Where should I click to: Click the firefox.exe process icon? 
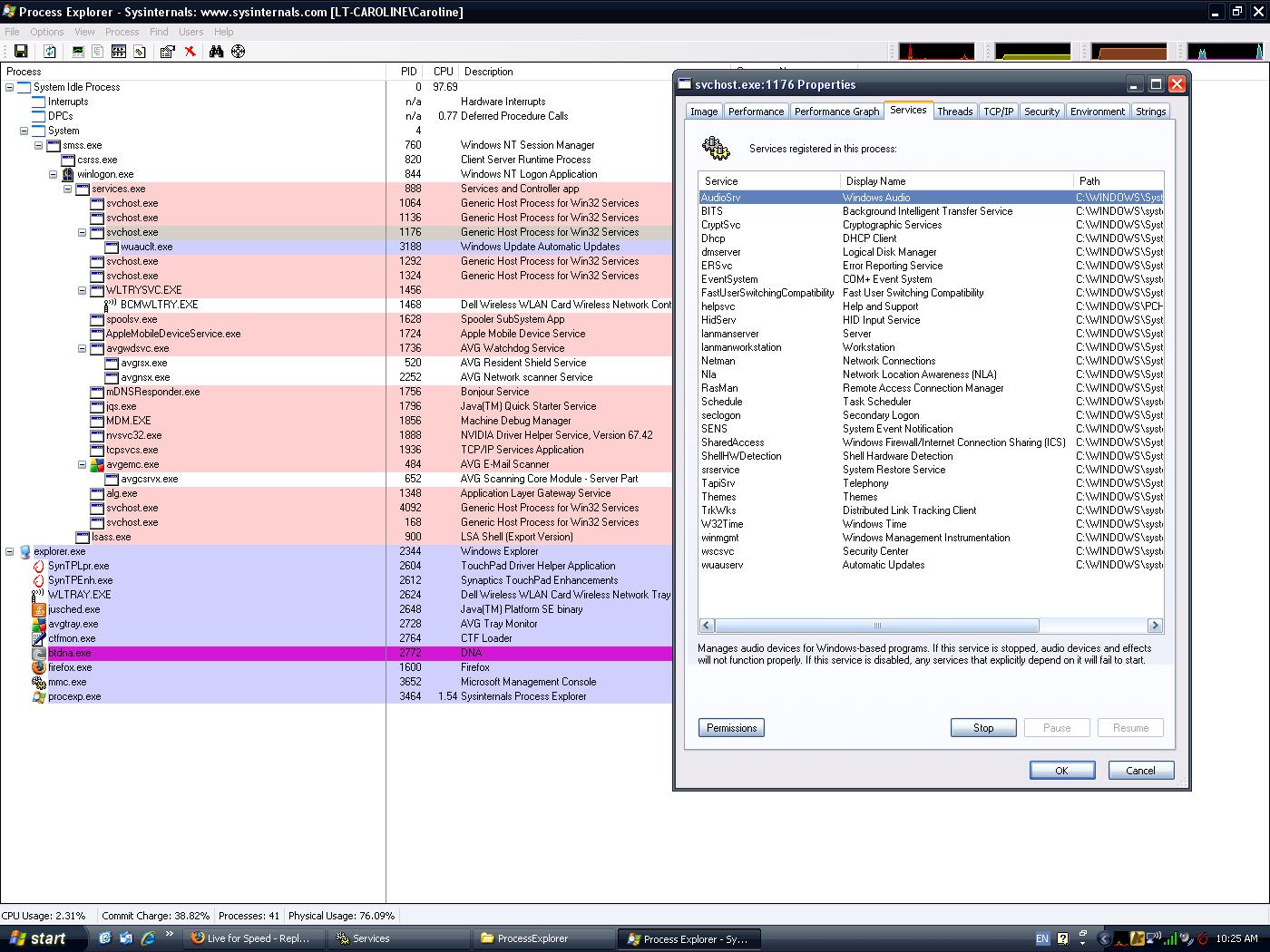click(39, 667)
